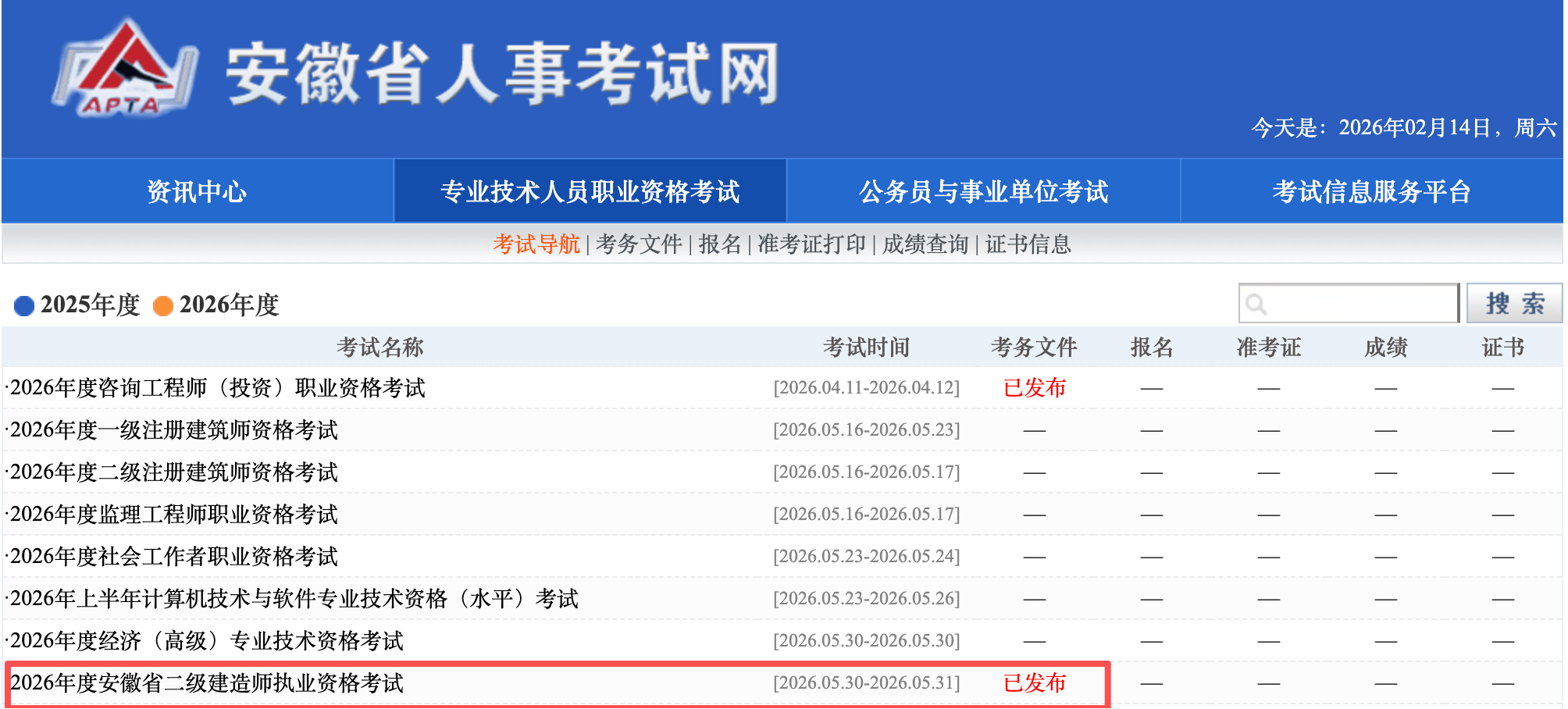Open 2026年度一级注册建筑师资格考试 entry

174,430
